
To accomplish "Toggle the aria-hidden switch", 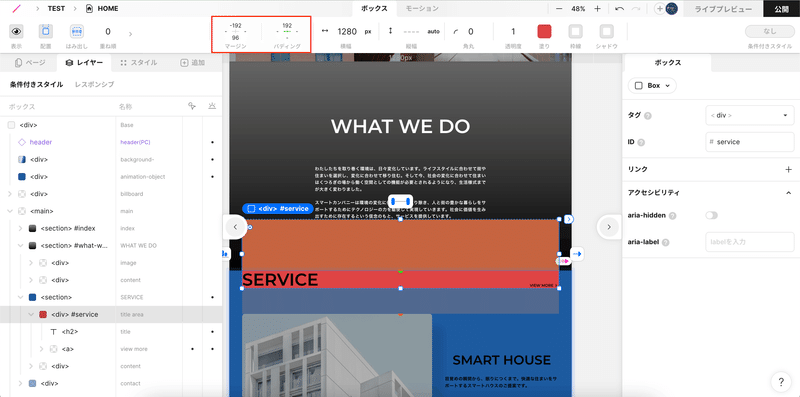I will (x=711, y=215).
